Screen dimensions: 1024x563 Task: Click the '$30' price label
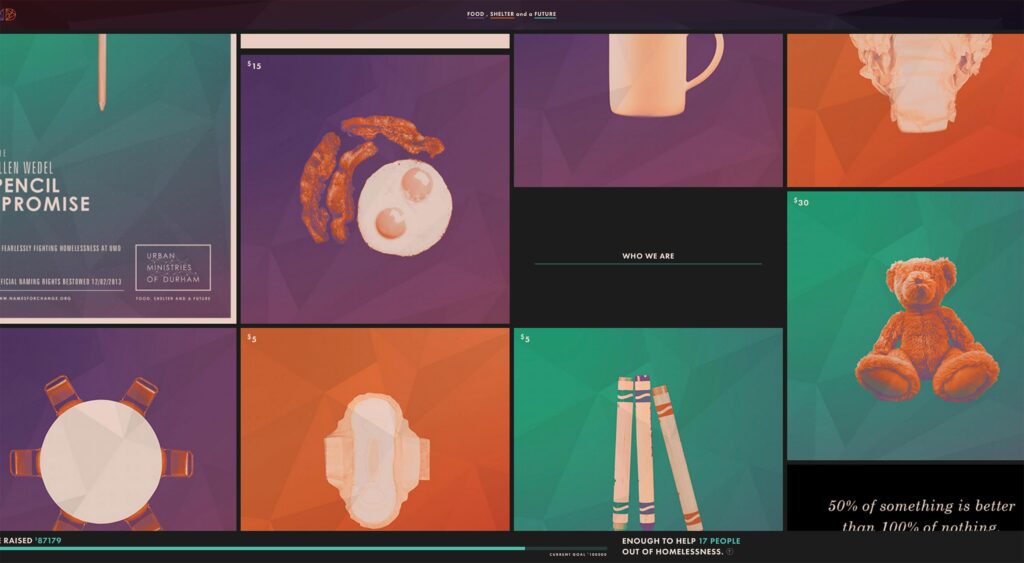click(x=801, y=202)
